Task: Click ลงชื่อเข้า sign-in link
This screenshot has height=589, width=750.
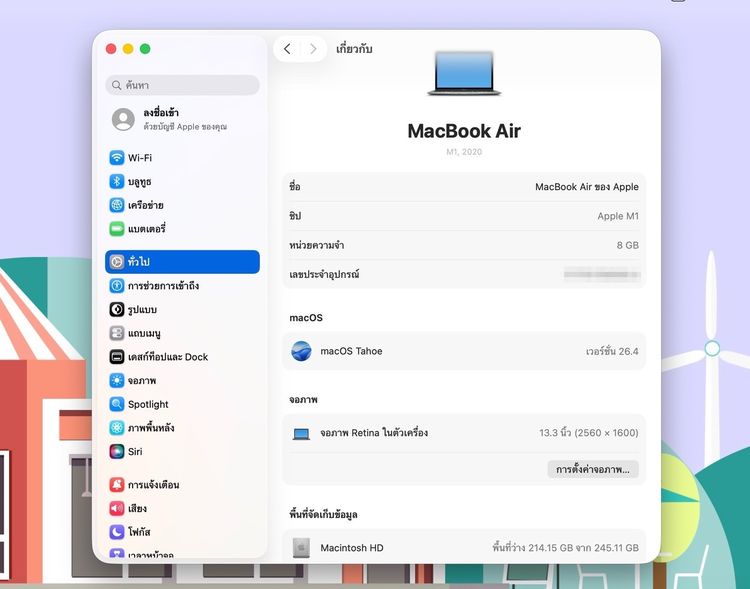Action: [161, 113]
